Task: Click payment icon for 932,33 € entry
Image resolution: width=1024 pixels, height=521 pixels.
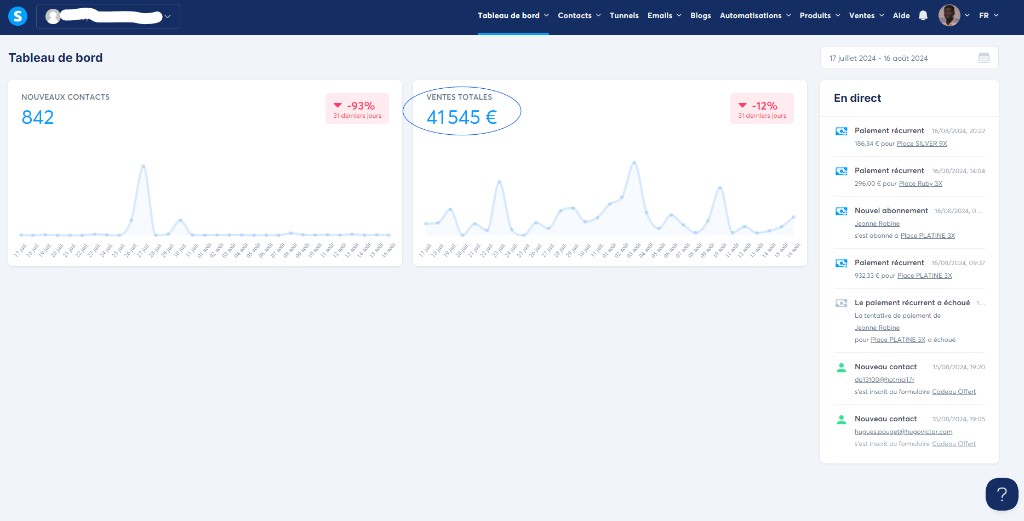Action: pos(841,263)
